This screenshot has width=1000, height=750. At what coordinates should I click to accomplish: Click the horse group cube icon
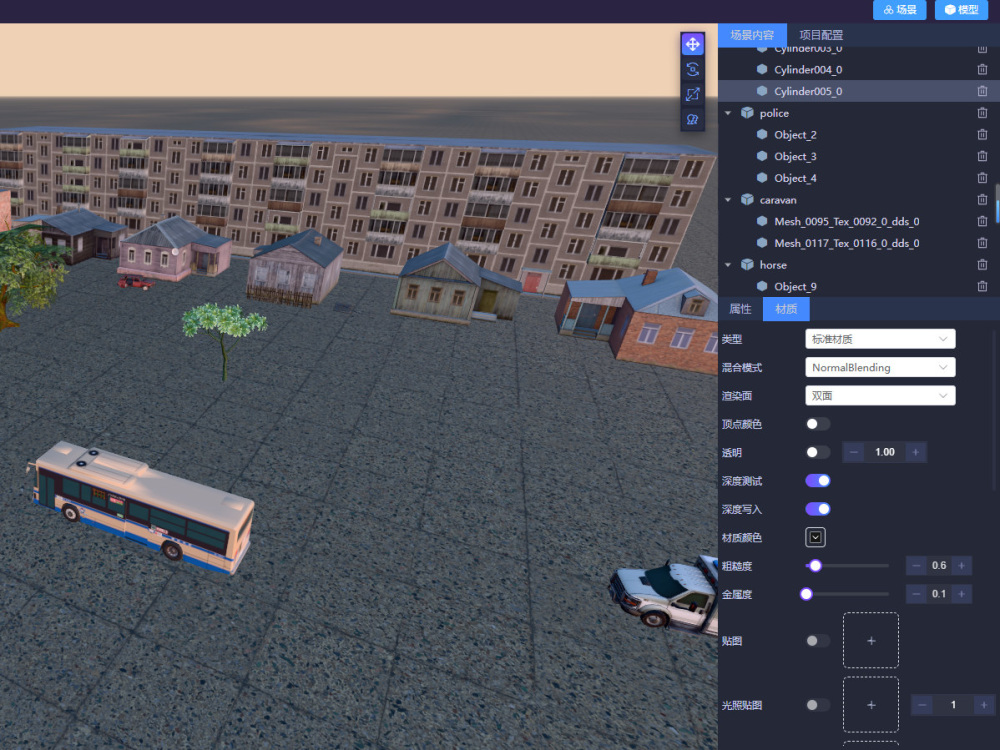pos(747,265)
